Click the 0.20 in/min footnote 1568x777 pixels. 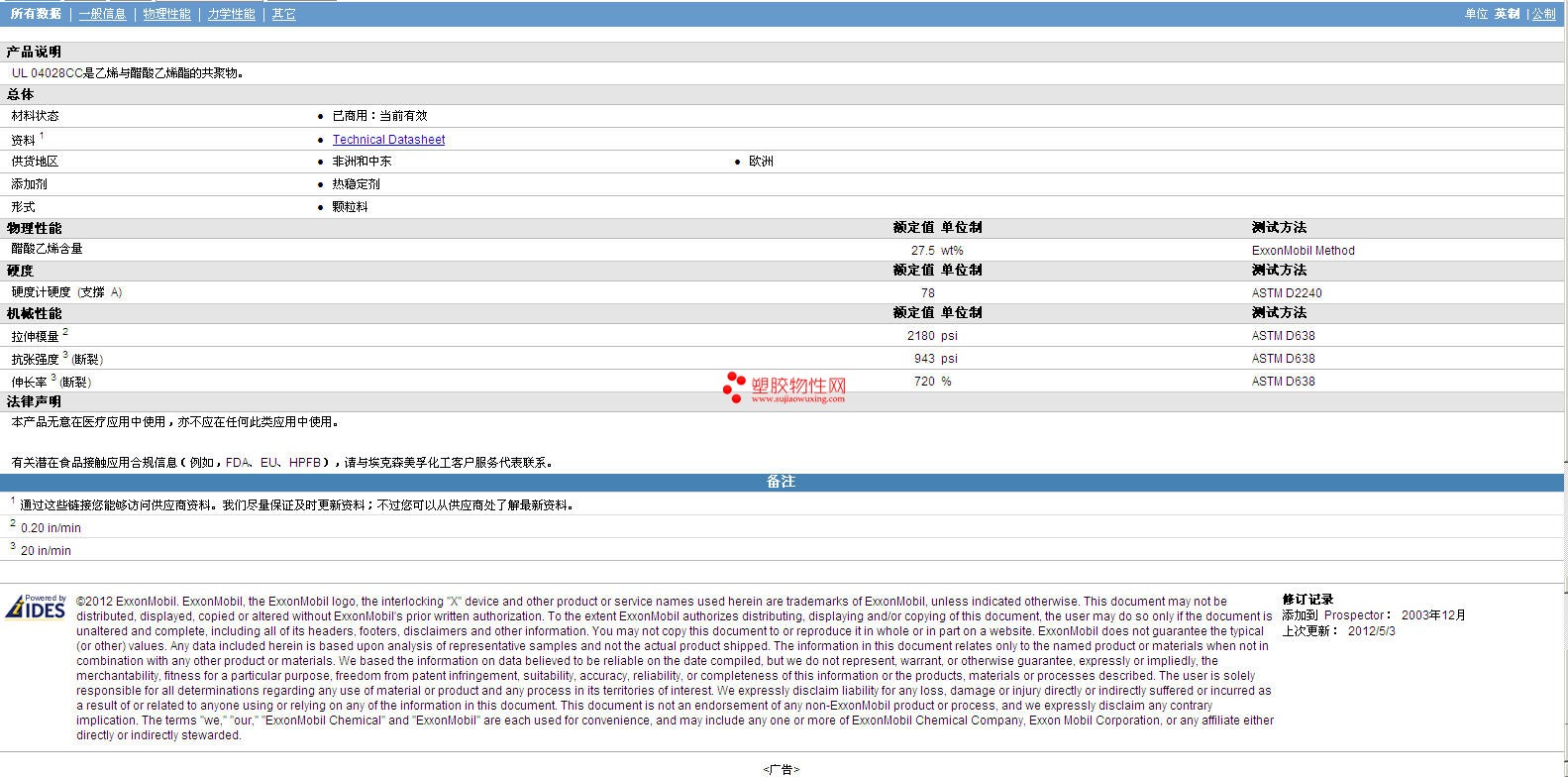pyautogui.click(x=46, y=527)
